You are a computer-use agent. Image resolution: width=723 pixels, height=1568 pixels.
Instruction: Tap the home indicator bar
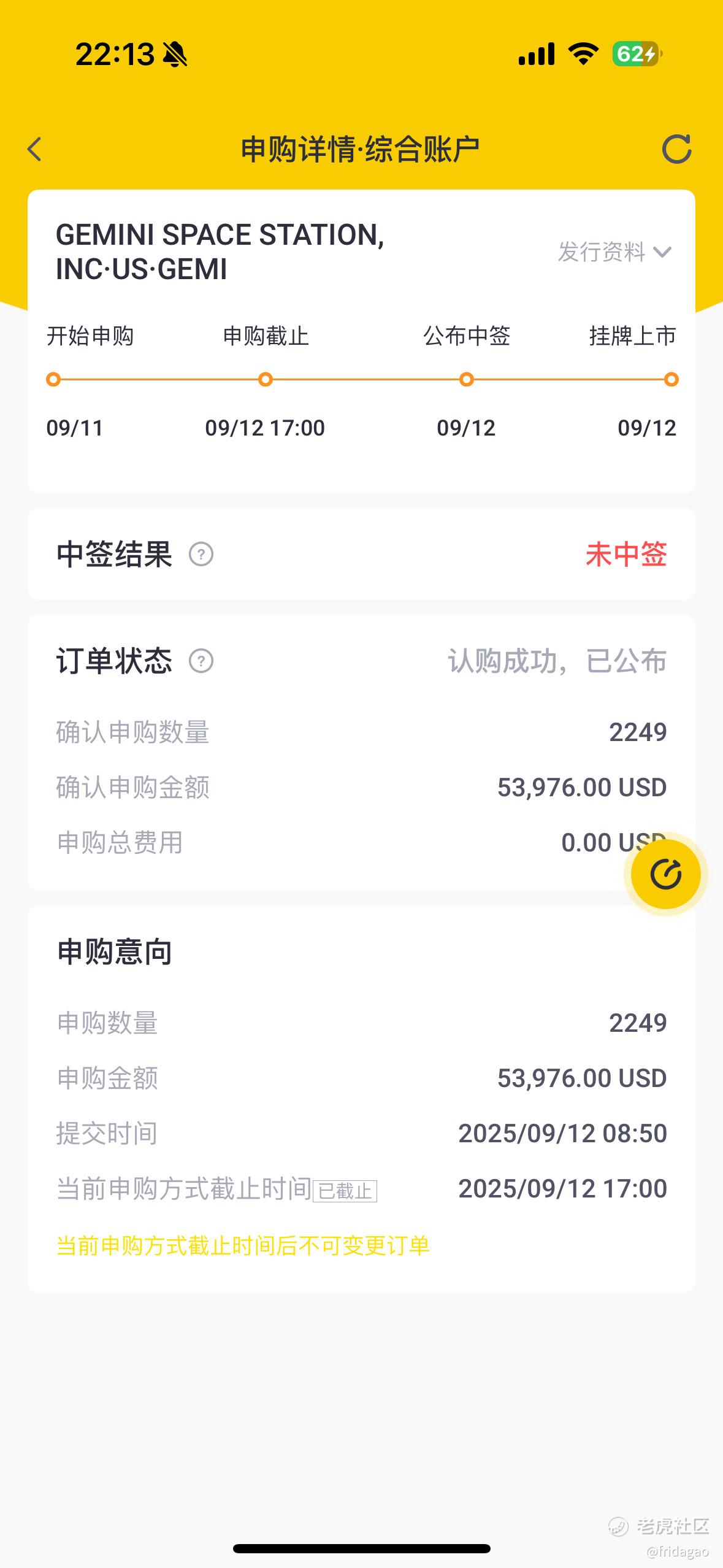click(362, 1549)
